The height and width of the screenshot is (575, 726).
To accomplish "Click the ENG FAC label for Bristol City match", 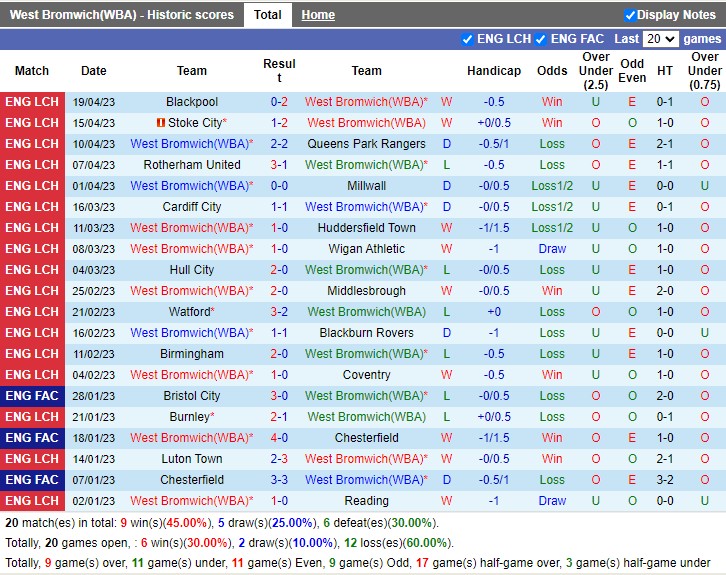I will coord(32,396).
